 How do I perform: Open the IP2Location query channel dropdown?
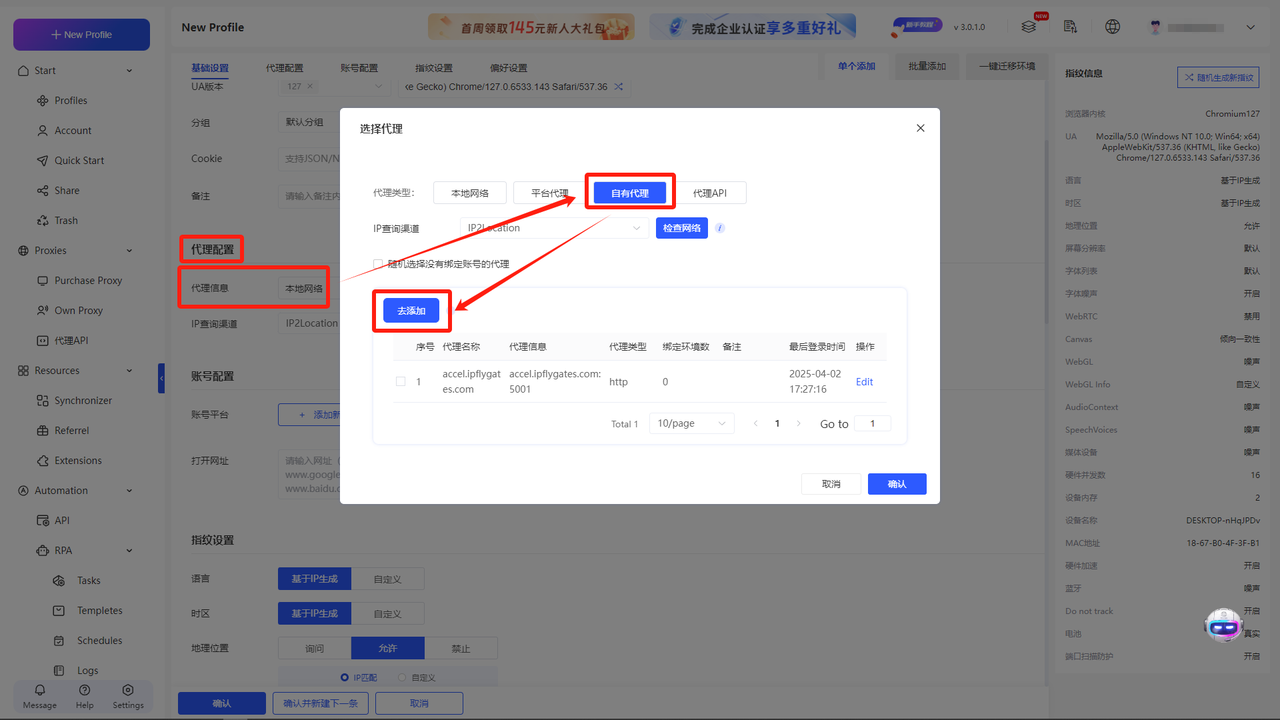[x=553, y=228]
